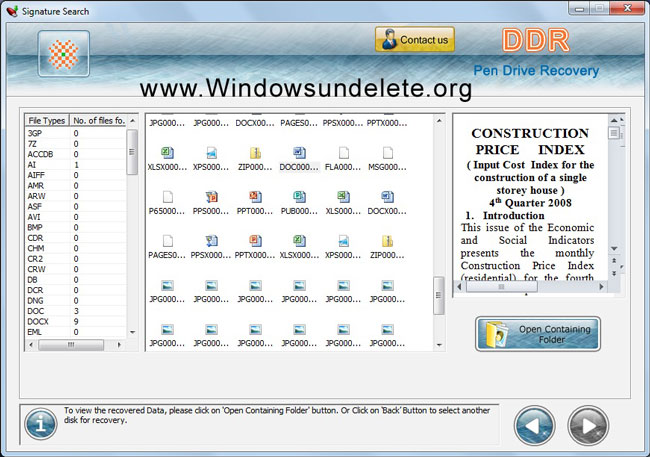This screenshot has height=457, width=650.
Task: Click preview pane horizontal scrollbar thumb
Action: (502, 287)
